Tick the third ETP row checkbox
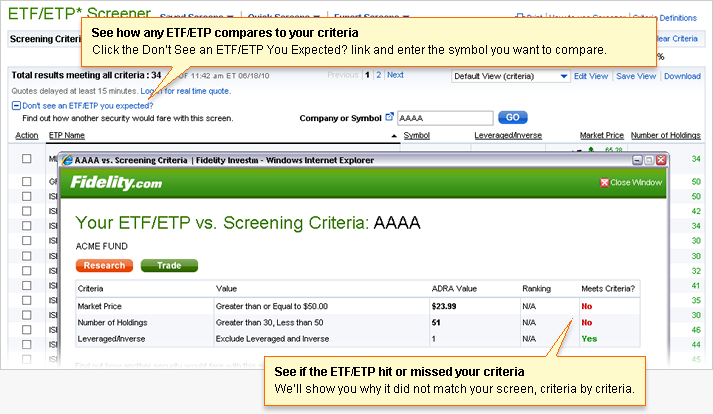This screenshot has height=414, width=713. point(27,196)
